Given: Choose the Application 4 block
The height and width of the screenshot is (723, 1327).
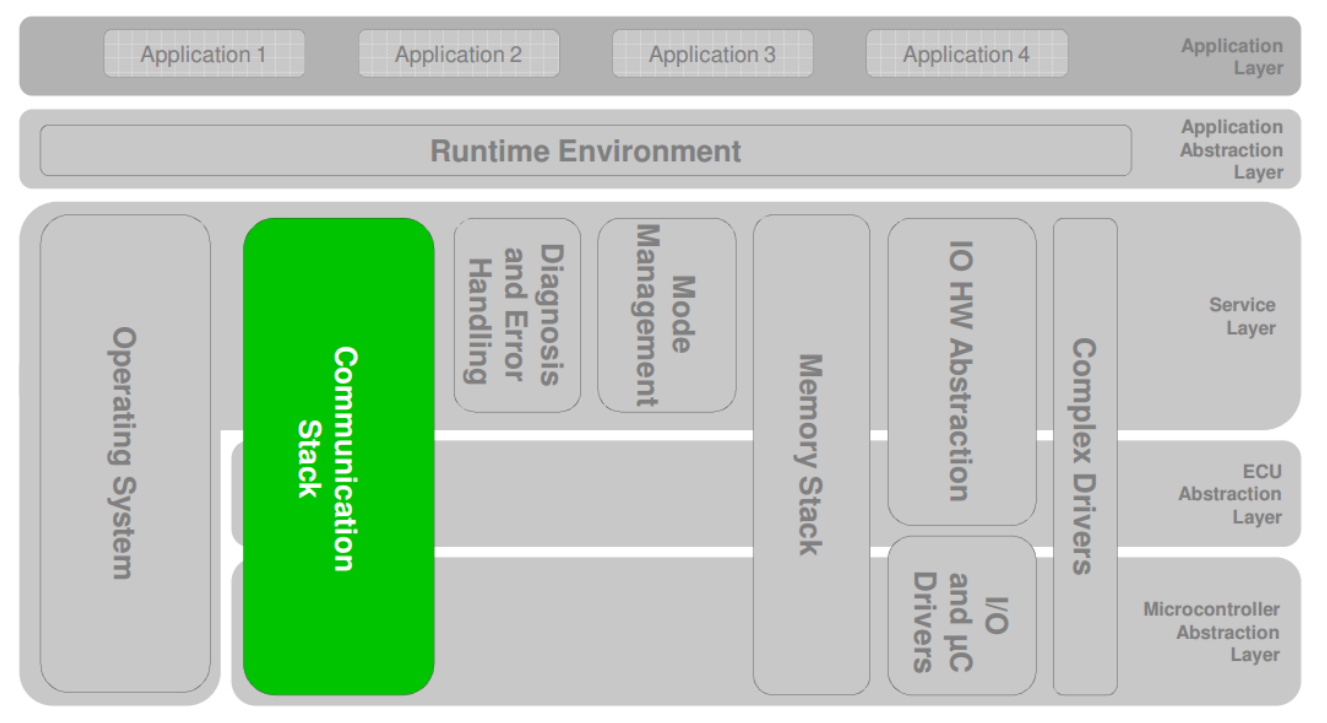Looking at the screenshot, I should pos(967,54).
